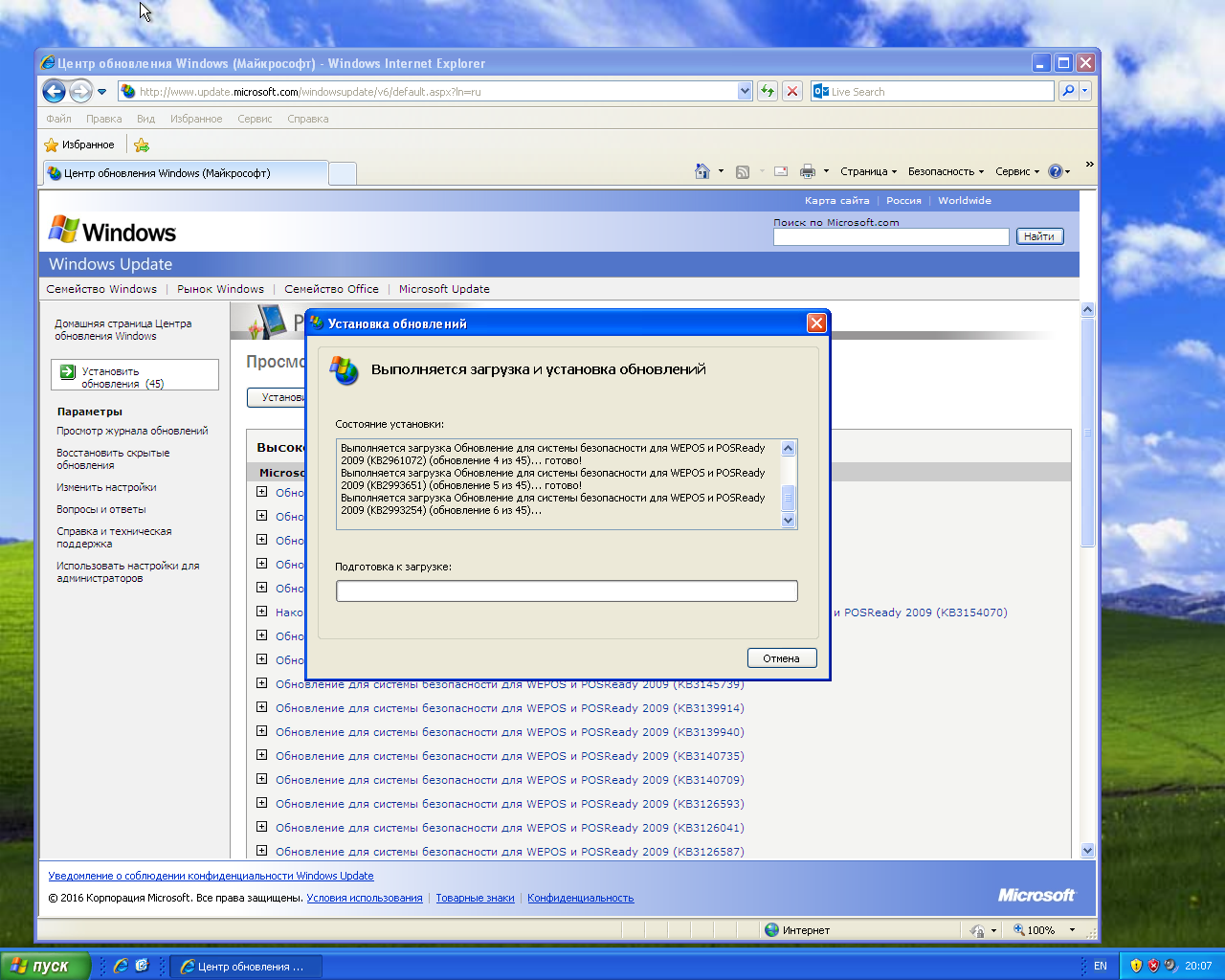Click the download progress bar
Viewport: 1225px width, 980px height.
(x=567, y=591)
